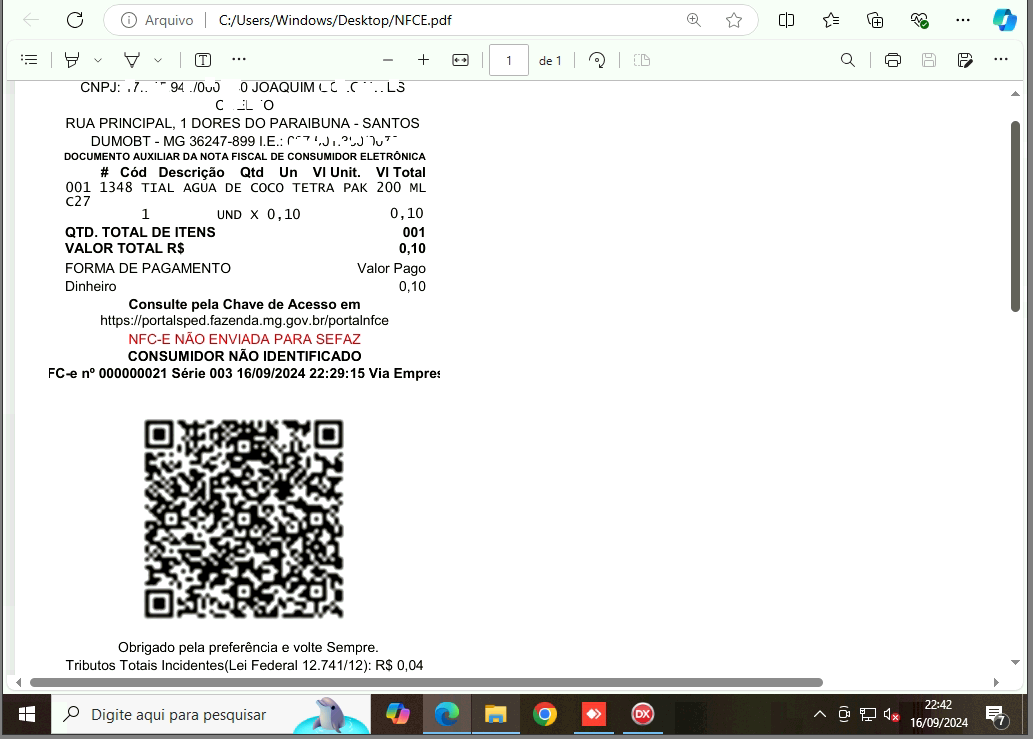Click the back navigation arrow
This screenshot has width=1033, height=739.
pyautogui.click(x=31, y=20)
